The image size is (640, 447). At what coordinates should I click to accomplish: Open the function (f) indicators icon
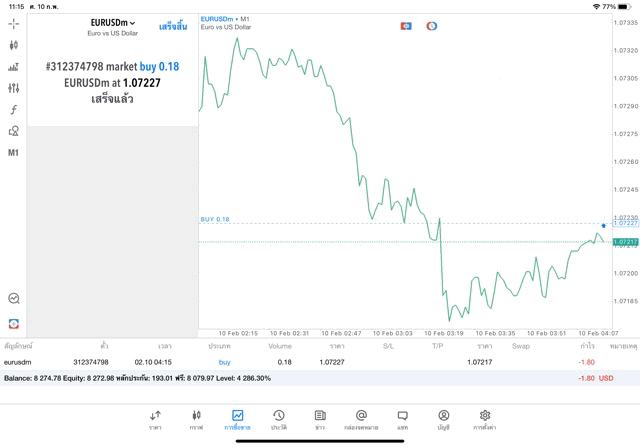[x=13, y=110]
